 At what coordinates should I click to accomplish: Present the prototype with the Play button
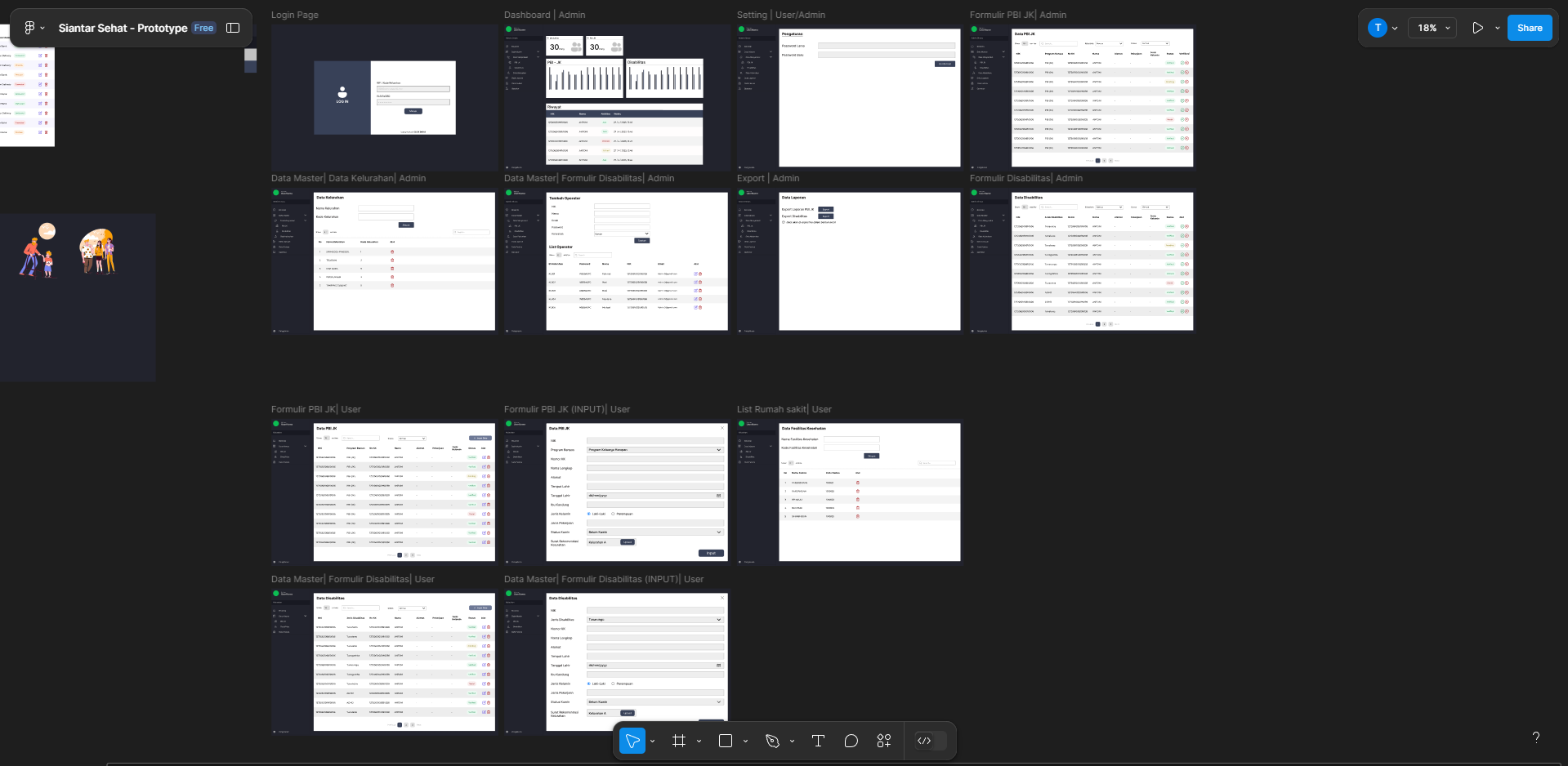point(1477,28)
